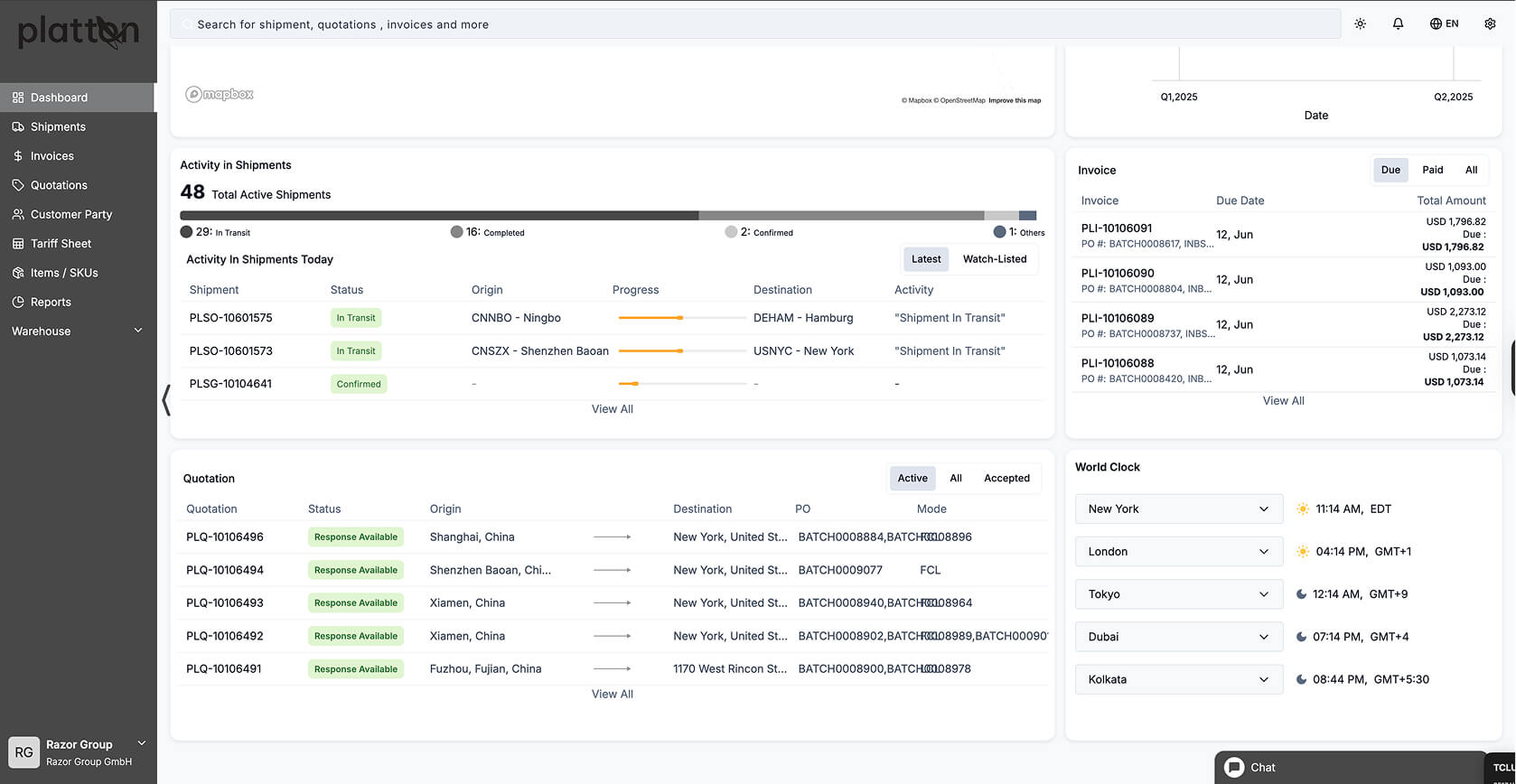
Task: Click the search shipments input field
Action: tap(754, 24)
